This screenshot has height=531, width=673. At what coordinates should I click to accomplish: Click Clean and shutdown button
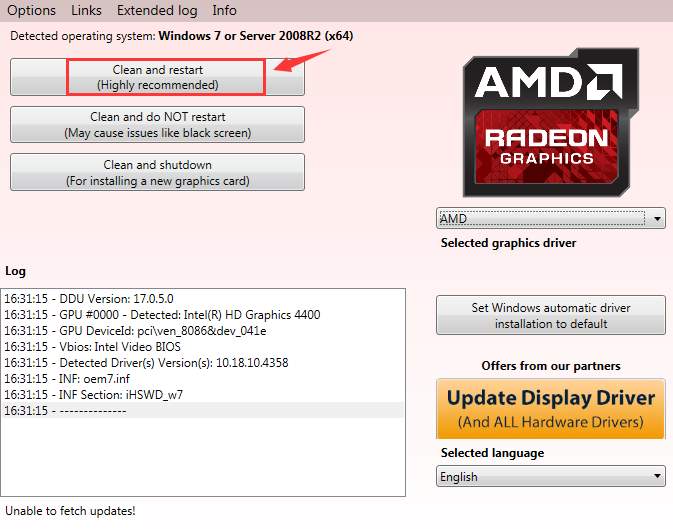point(158,172)
